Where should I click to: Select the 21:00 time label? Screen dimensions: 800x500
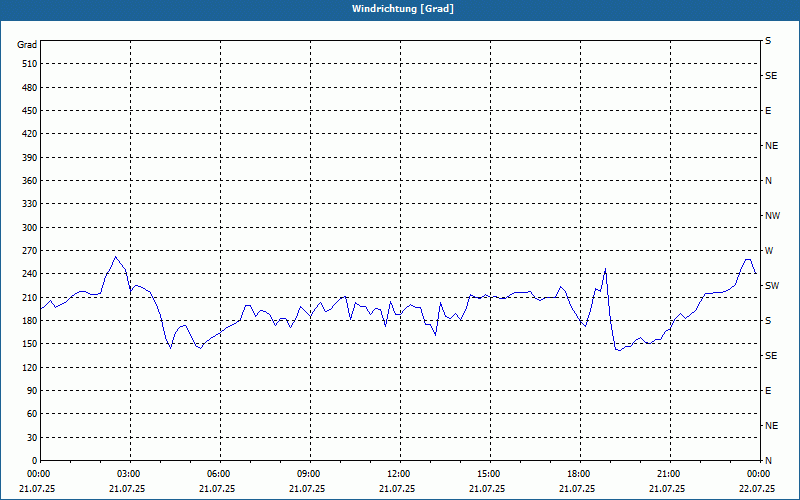pos(669,474)
